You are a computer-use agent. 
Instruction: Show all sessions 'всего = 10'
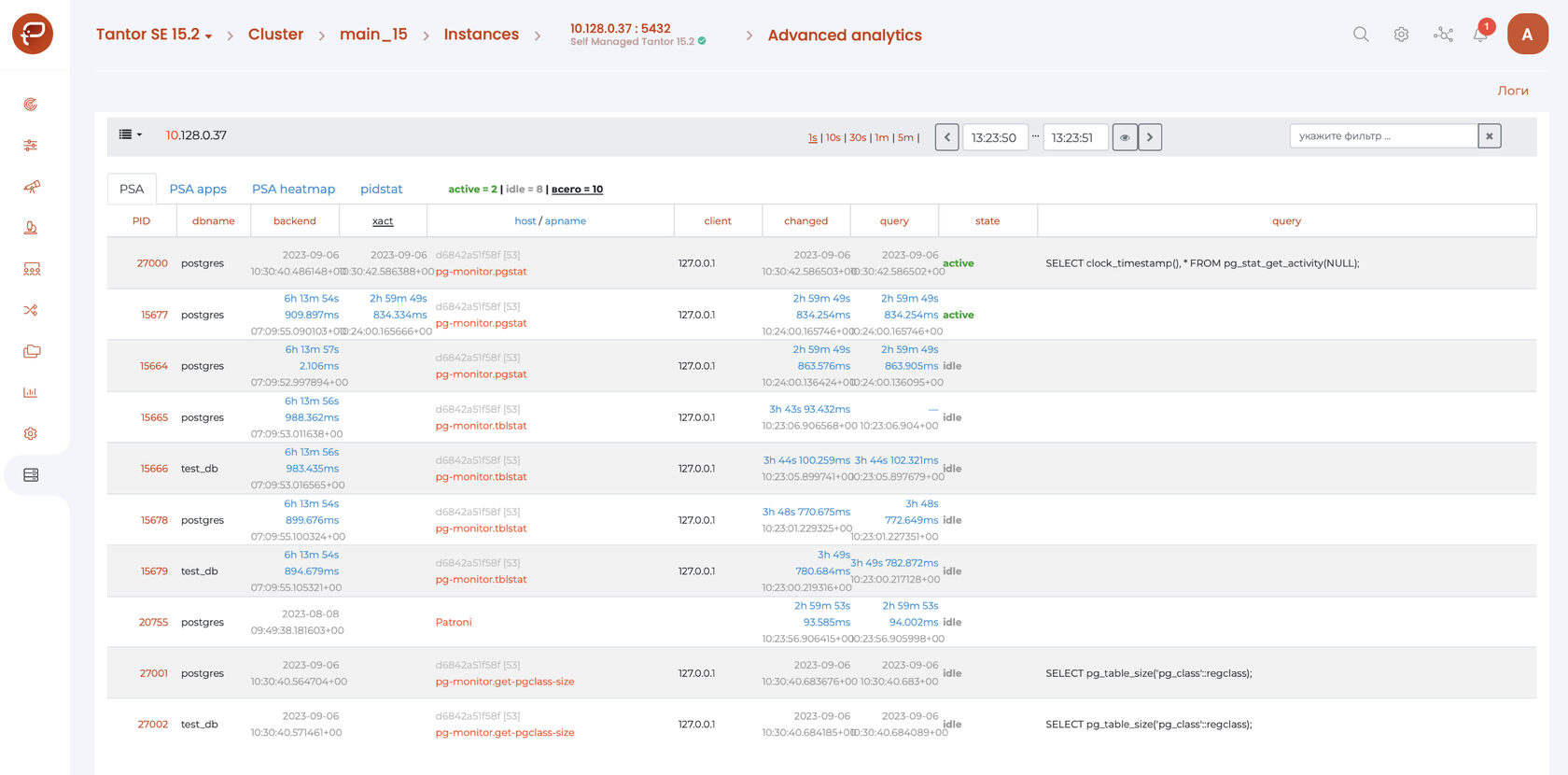click(577, 190)
